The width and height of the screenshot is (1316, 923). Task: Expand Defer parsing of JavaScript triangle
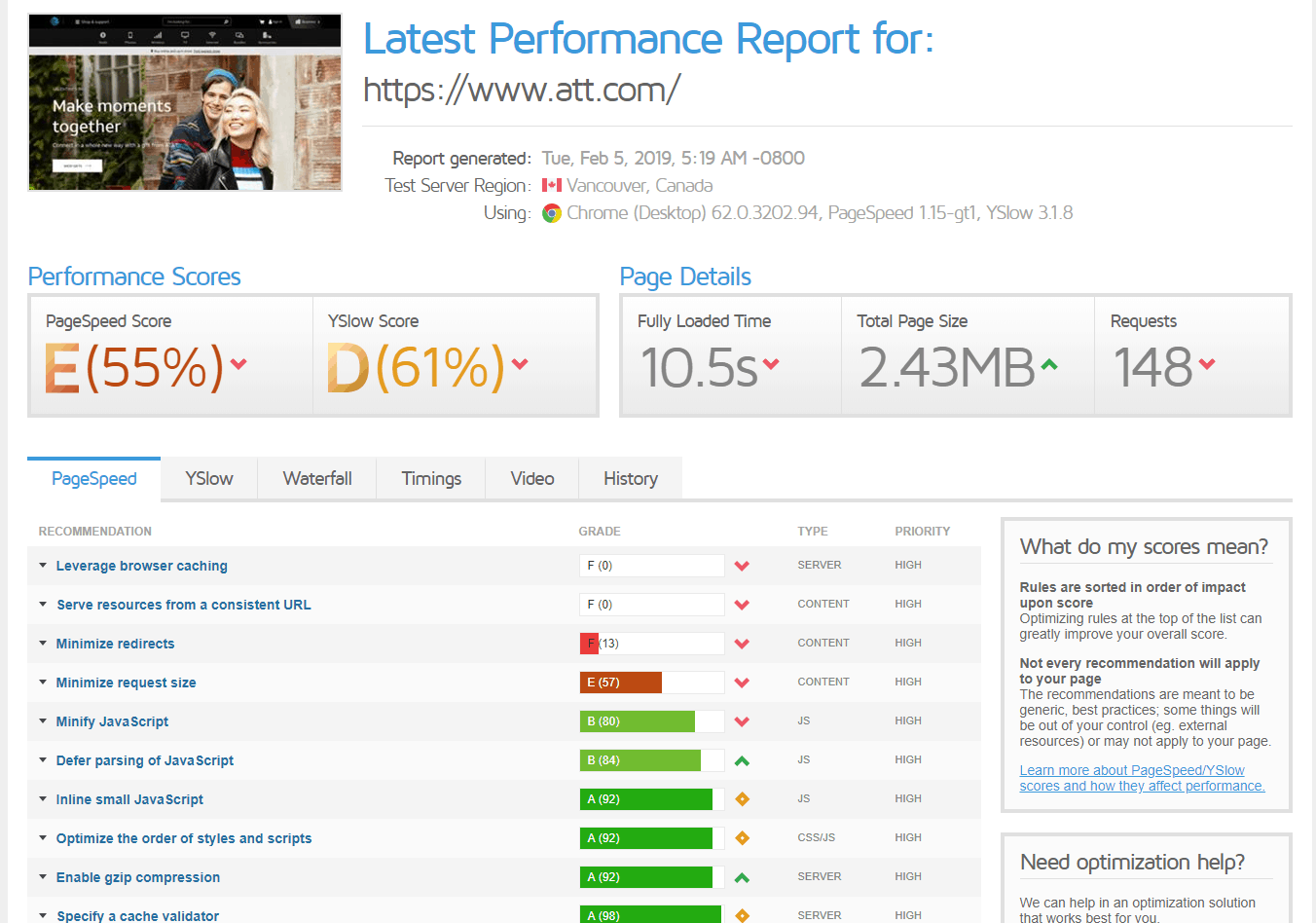click(x=43, y=759)
